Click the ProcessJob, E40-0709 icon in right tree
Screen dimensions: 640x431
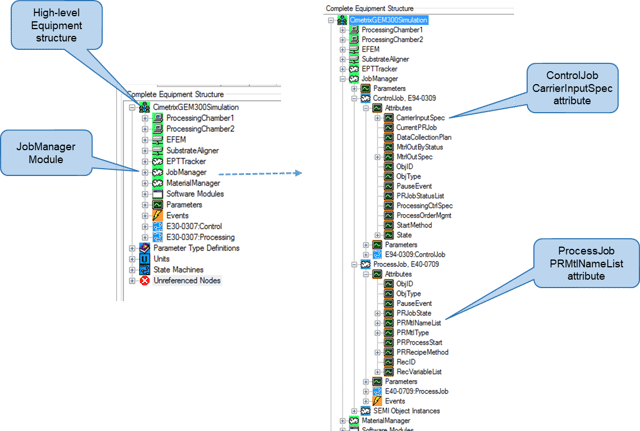(366, 264)
